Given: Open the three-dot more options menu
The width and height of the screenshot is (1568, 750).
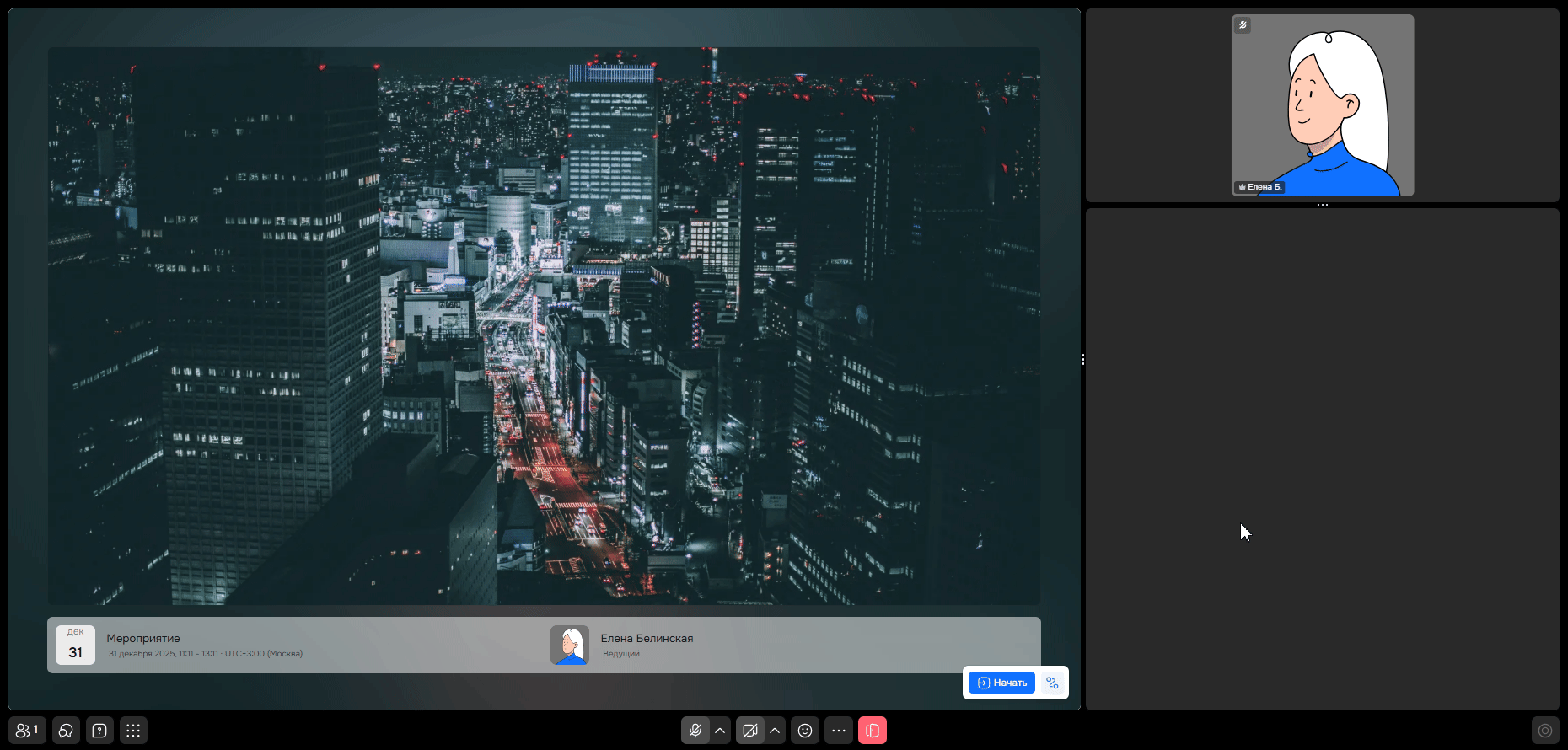Looking at the screenshot, I should pyautogui.click(x=839, y=731).
